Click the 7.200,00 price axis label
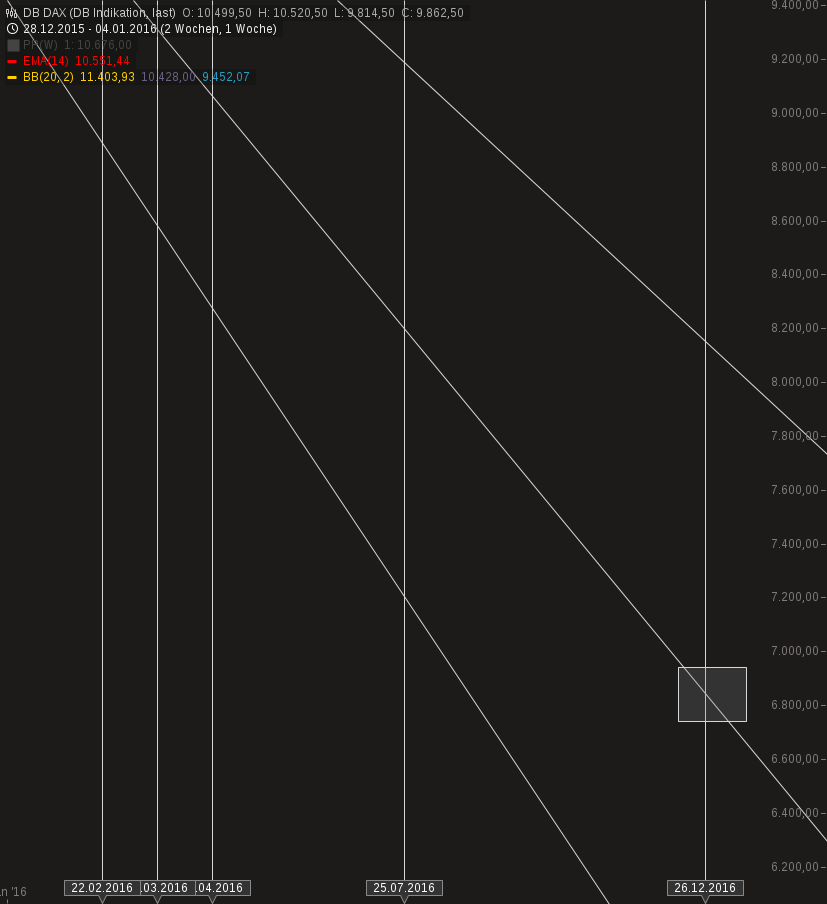827x904 pixels. [795, 597]
